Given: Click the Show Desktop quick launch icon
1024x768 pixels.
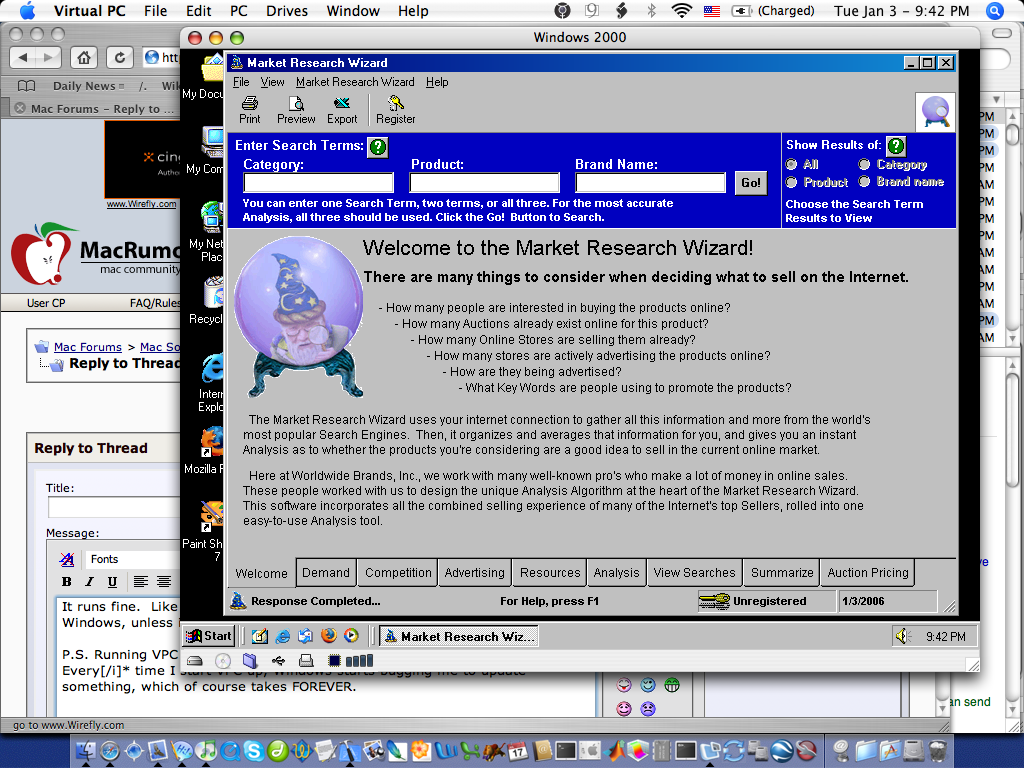Looking at the screenshot, I should [x=260, y=636].
